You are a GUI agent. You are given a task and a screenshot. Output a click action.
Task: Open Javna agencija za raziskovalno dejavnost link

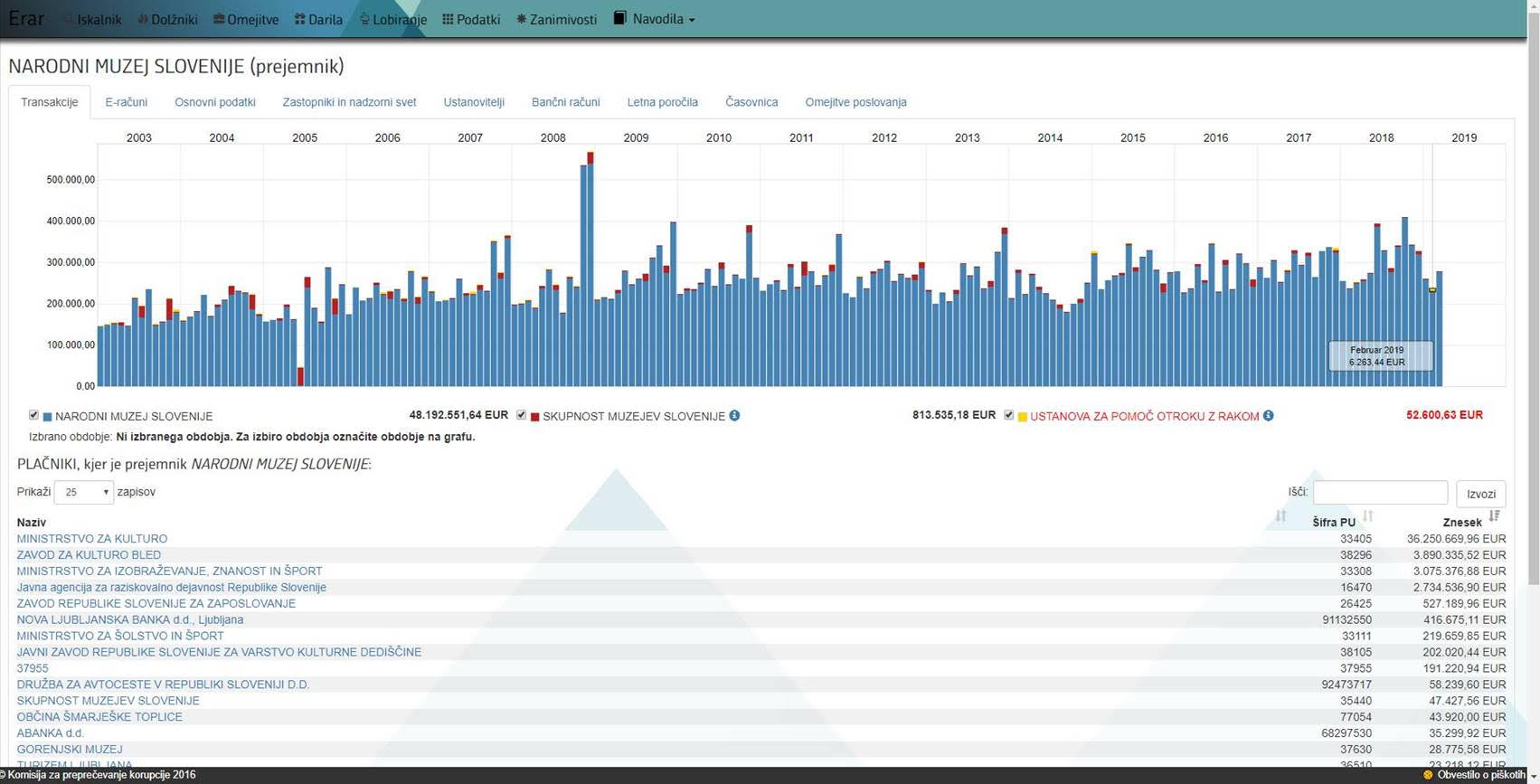(x=171, y=588)
